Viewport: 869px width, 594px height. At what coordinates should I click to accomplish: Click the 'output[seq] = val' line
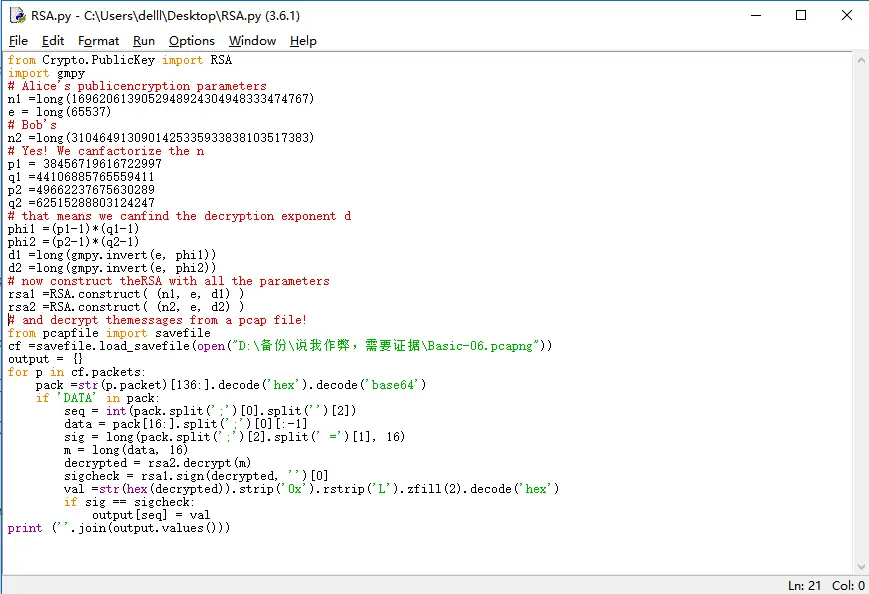tap(151, 515)
